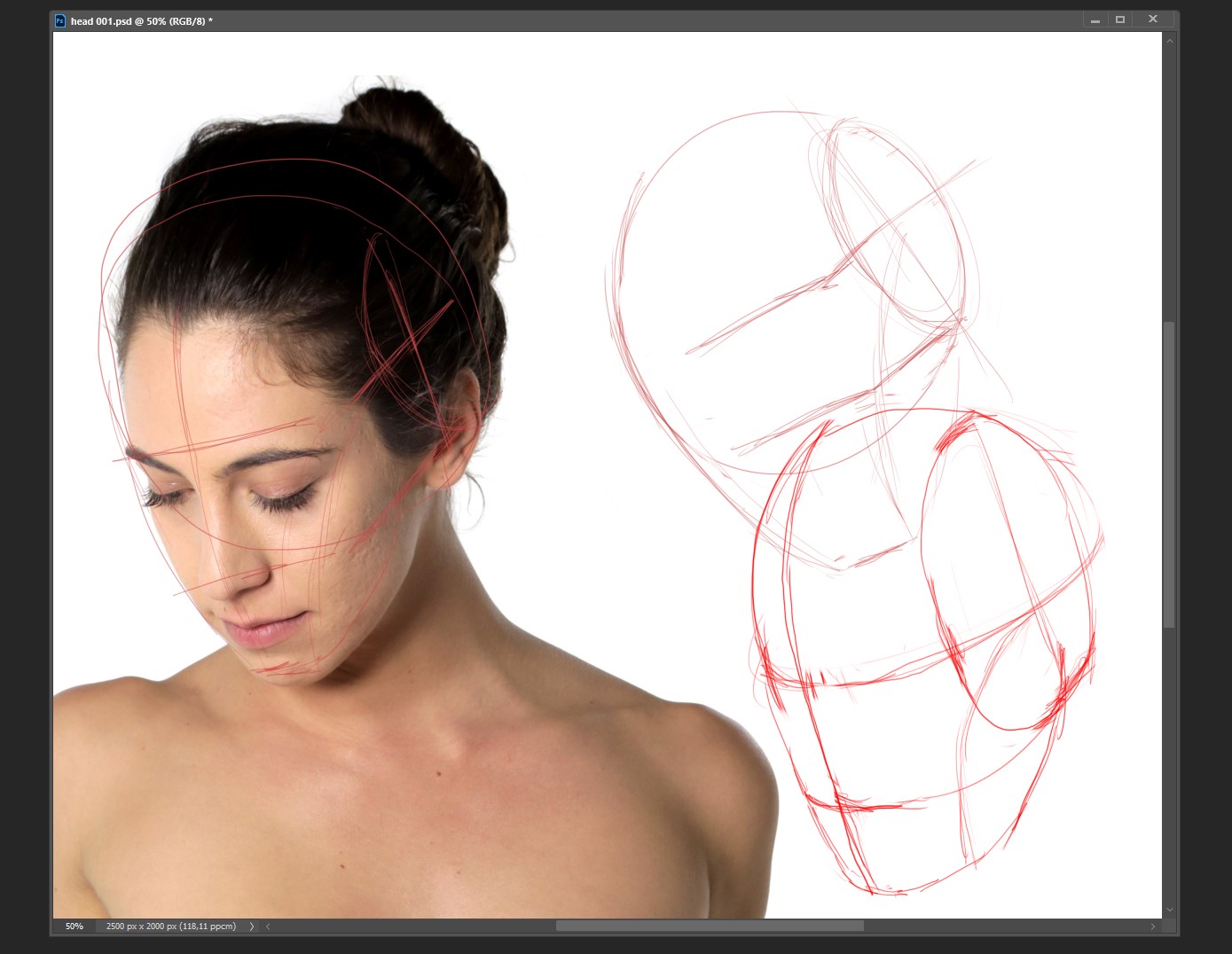Image resolution: width=1232 pixels, height=954 pixels.
Task: Close the head 001.psd document
Action: [1153, 20]
